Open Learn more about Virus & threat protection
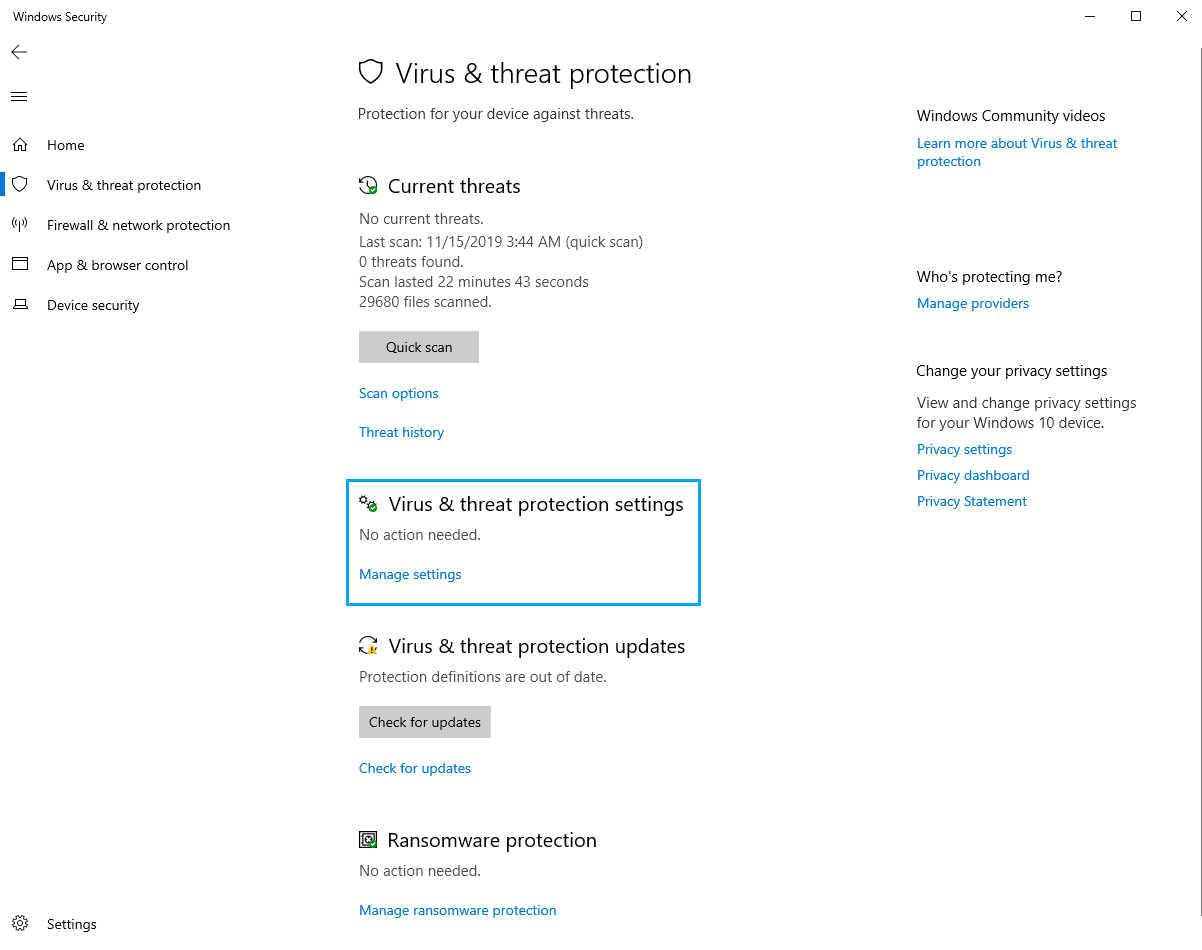Viewport: 1202px width, 950px height. 1017,152
